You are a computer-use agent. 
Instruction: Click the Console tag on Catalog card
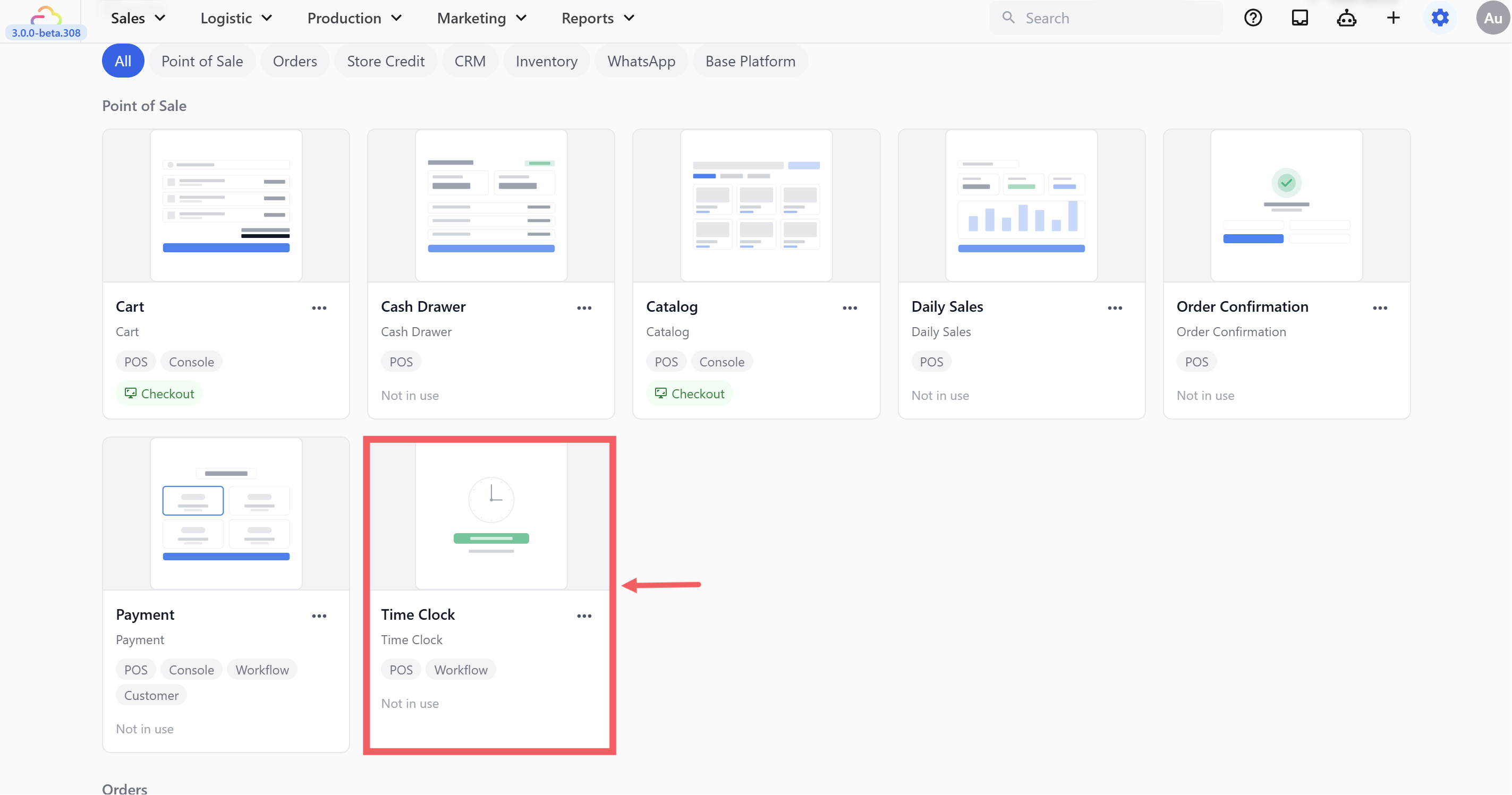(722, 362)
